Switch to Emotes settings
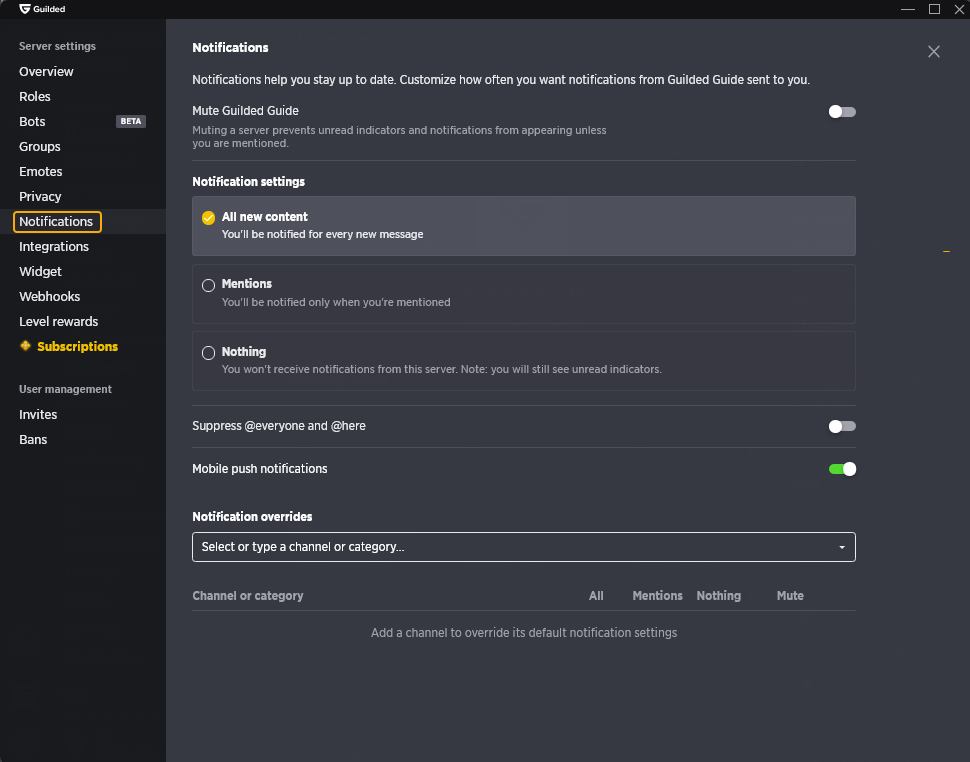The height and width of the screenshot is (762, 970). (x=41, y=171)
